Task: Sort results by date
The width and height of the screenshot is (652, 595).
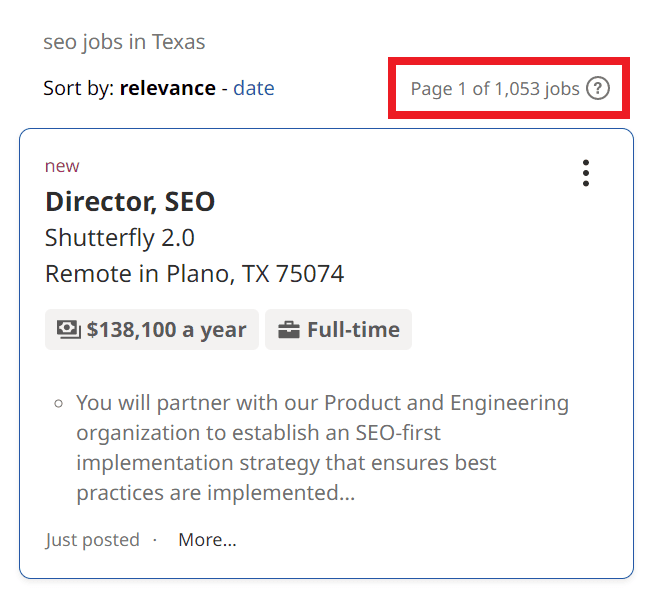Action: click(254, 88)
